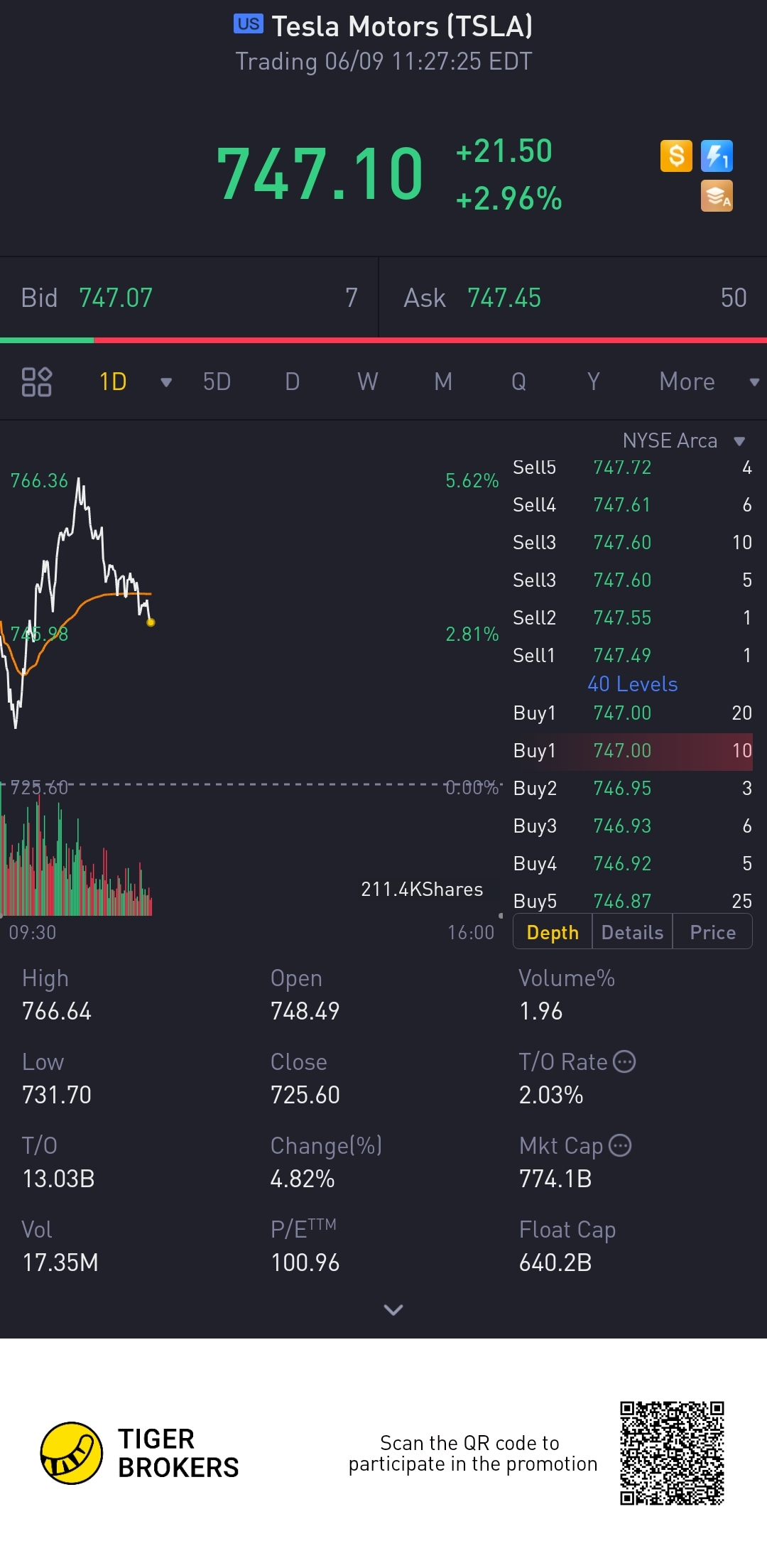Expand the More timeframes dropdown

(x=754, y=382)
